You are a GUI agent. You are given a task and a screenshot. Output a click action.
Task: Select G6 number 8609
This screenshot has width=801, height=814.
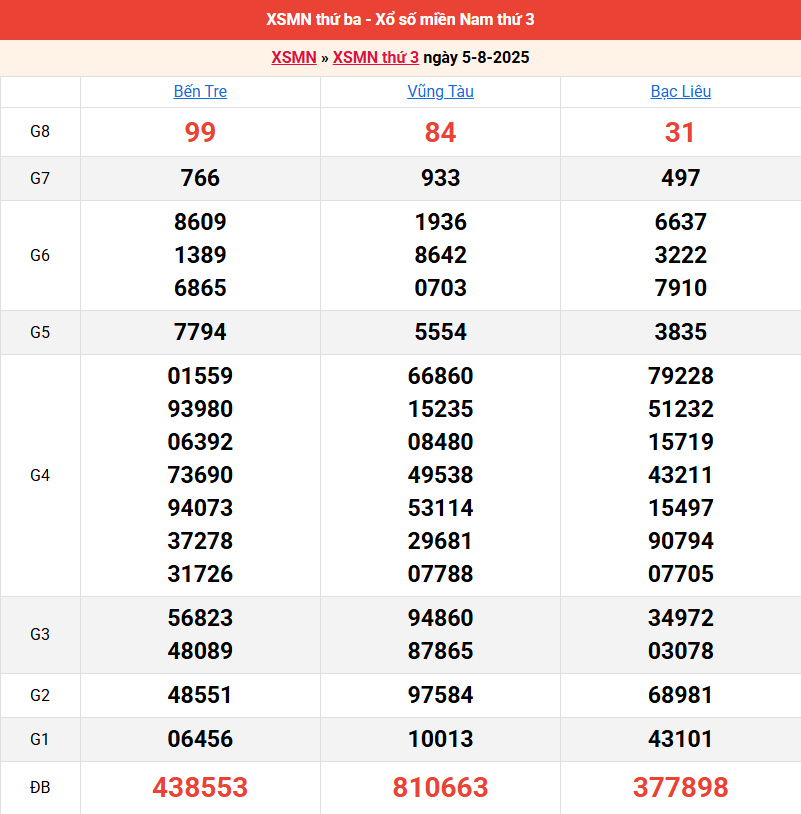click(x=200, y=222)
